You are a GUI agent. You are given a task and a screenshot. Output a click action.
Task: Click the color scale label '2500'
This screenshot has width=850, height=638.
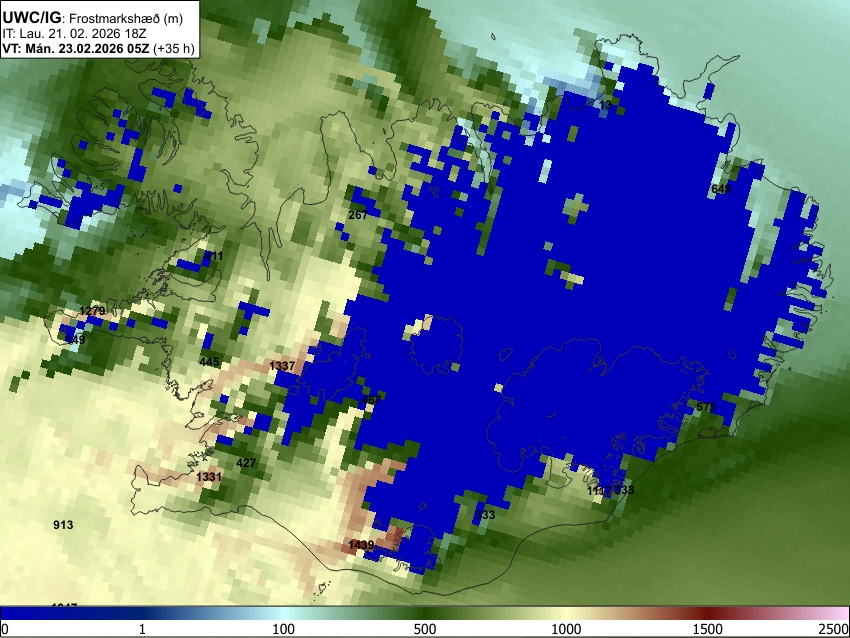coord(834,629)
